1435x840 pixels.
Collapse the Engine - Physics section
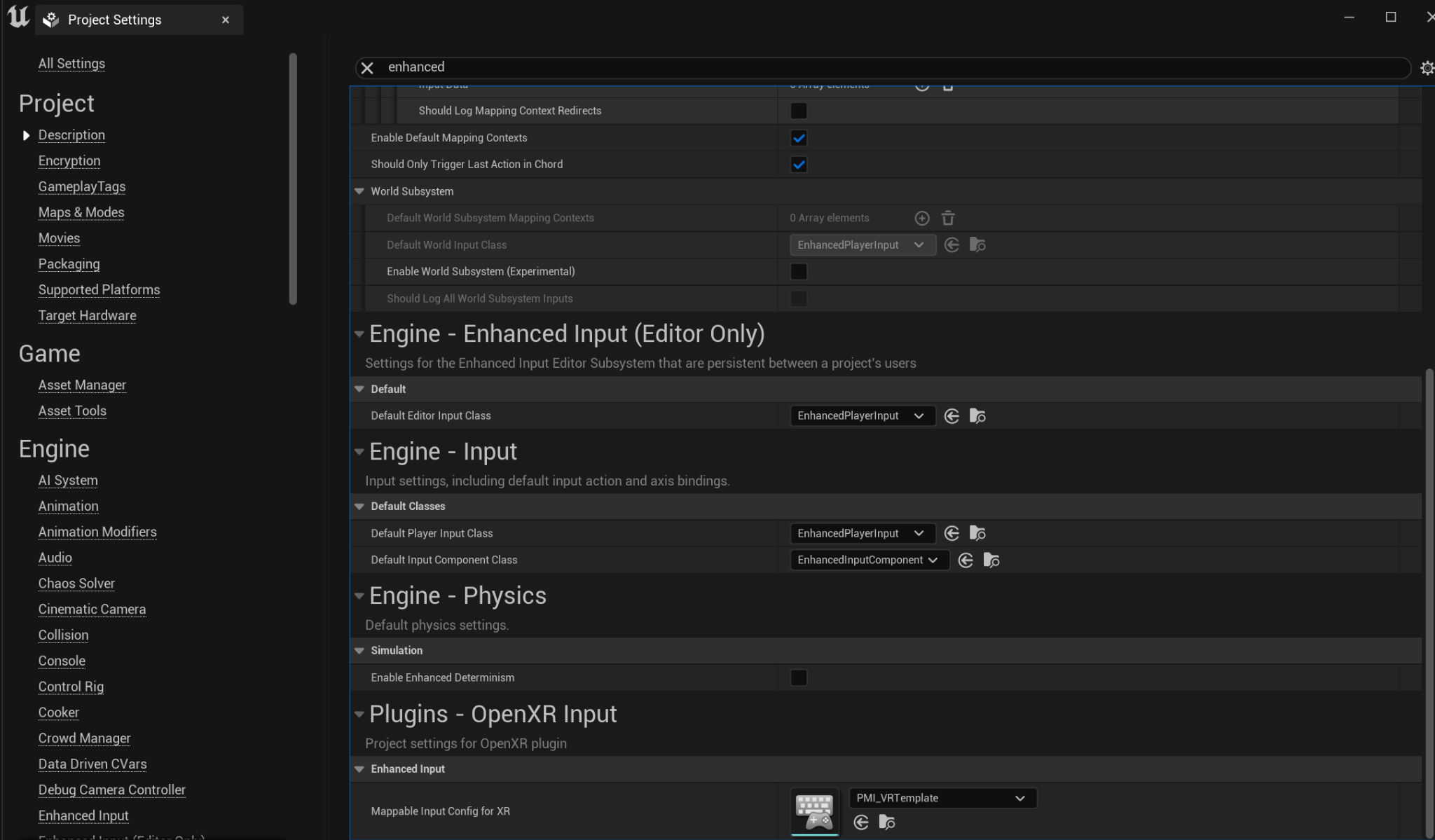coord(359,596)
